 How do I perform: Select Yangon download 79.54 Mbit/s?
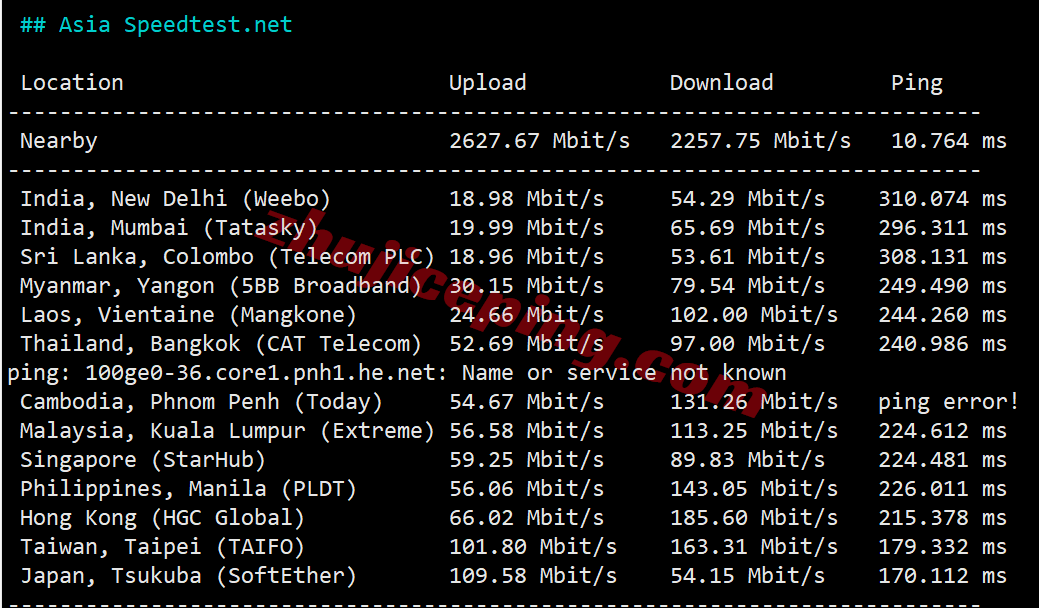pos(747,285)
